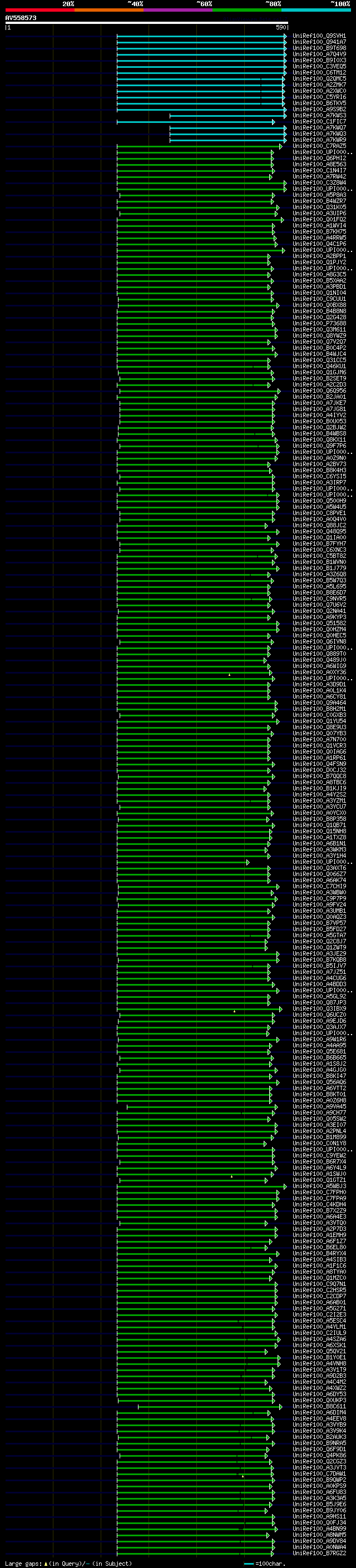
Task: Select label UniRef100_A7KWS3
Action: coord(319,115)
